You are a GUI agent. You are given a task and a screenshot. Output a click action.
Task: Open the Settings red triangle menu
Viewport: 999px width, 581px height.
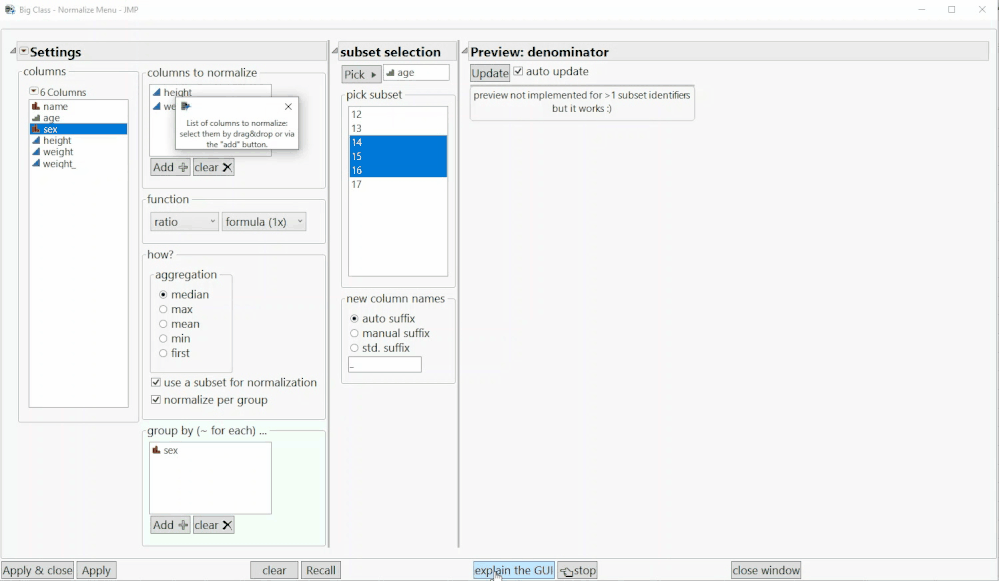point(24,51)
